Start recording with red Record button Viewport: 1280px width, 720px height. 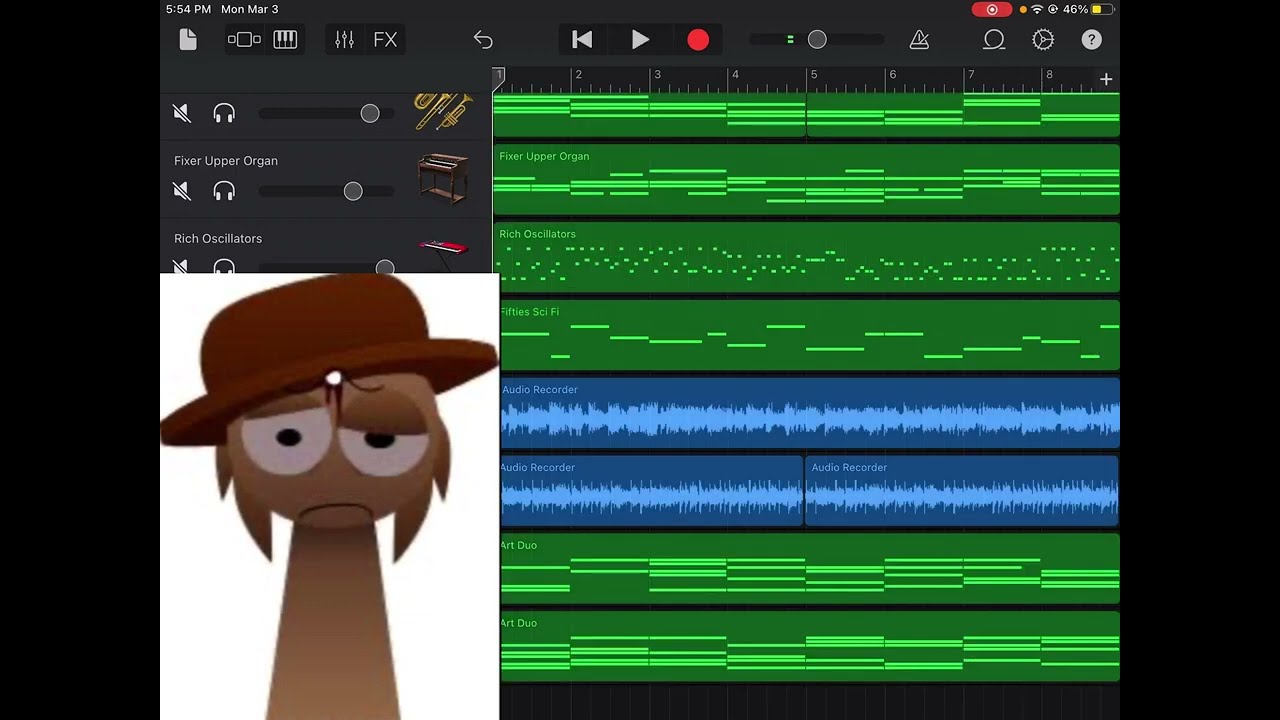point(698,40)
